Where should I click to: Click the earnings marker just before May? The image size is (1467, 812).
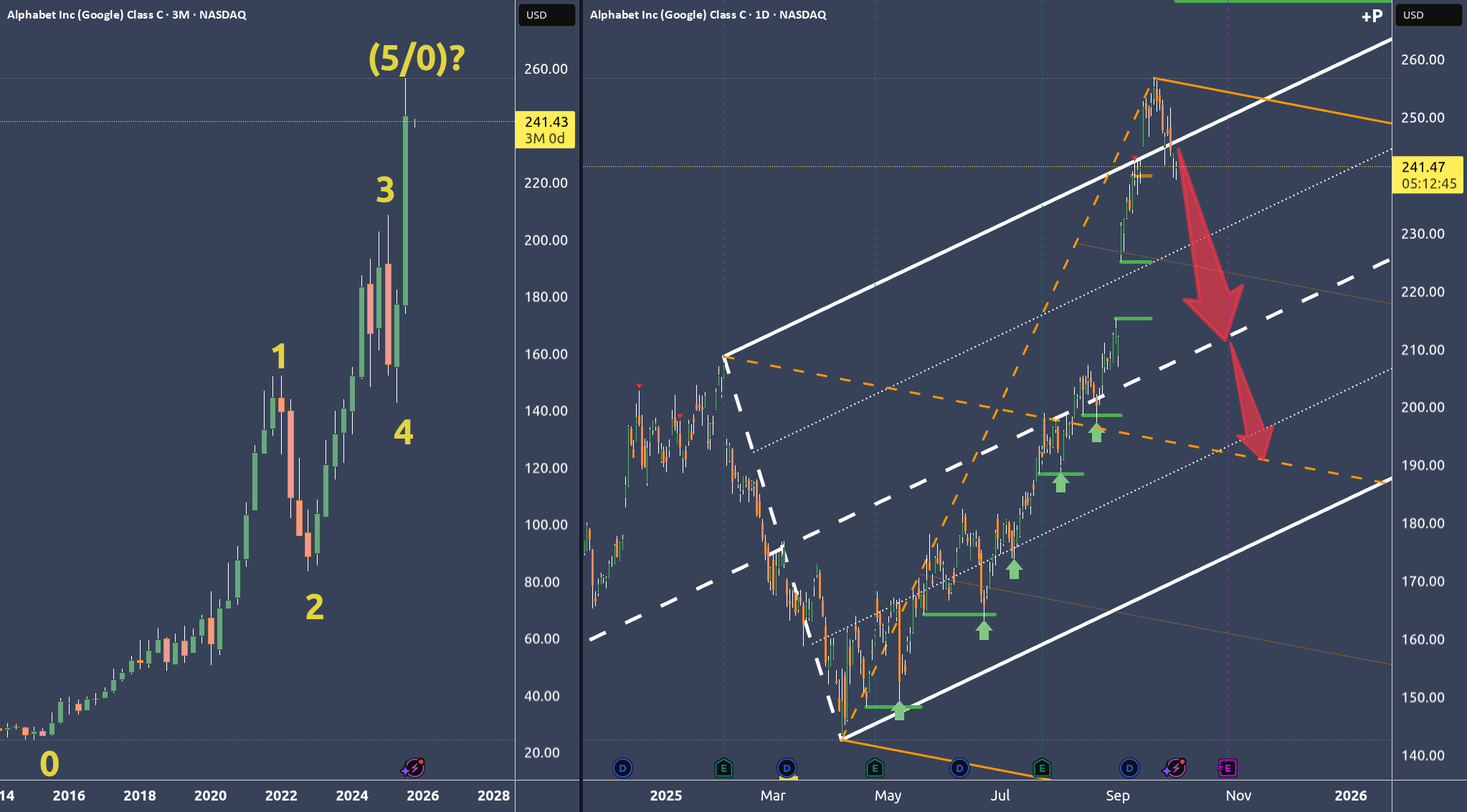(874, 768)
